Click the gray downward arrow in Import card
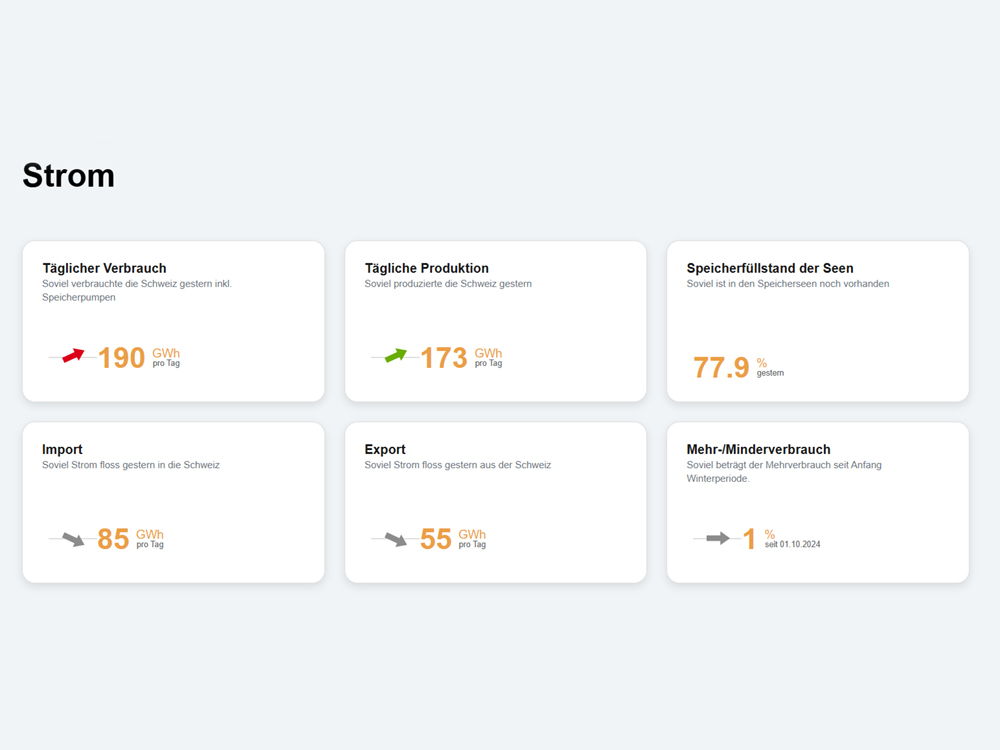 (73, 539)
